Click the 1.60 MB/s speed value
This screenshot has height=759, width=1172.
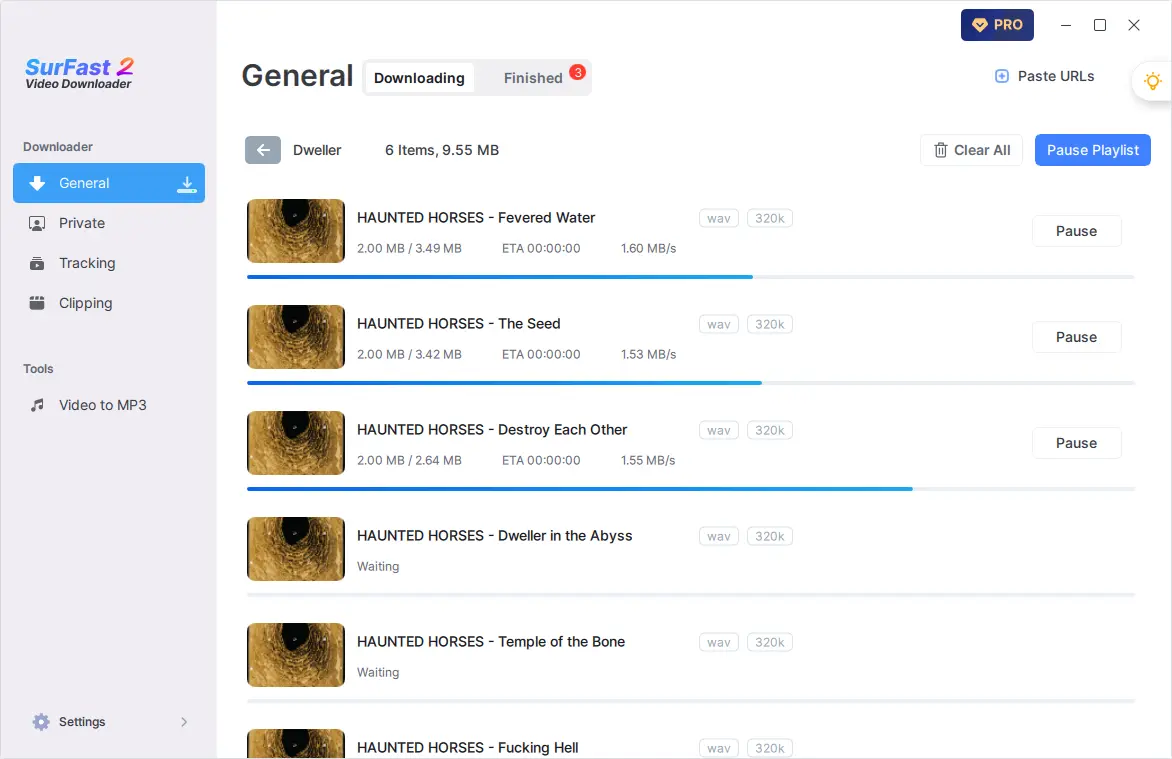648,248
